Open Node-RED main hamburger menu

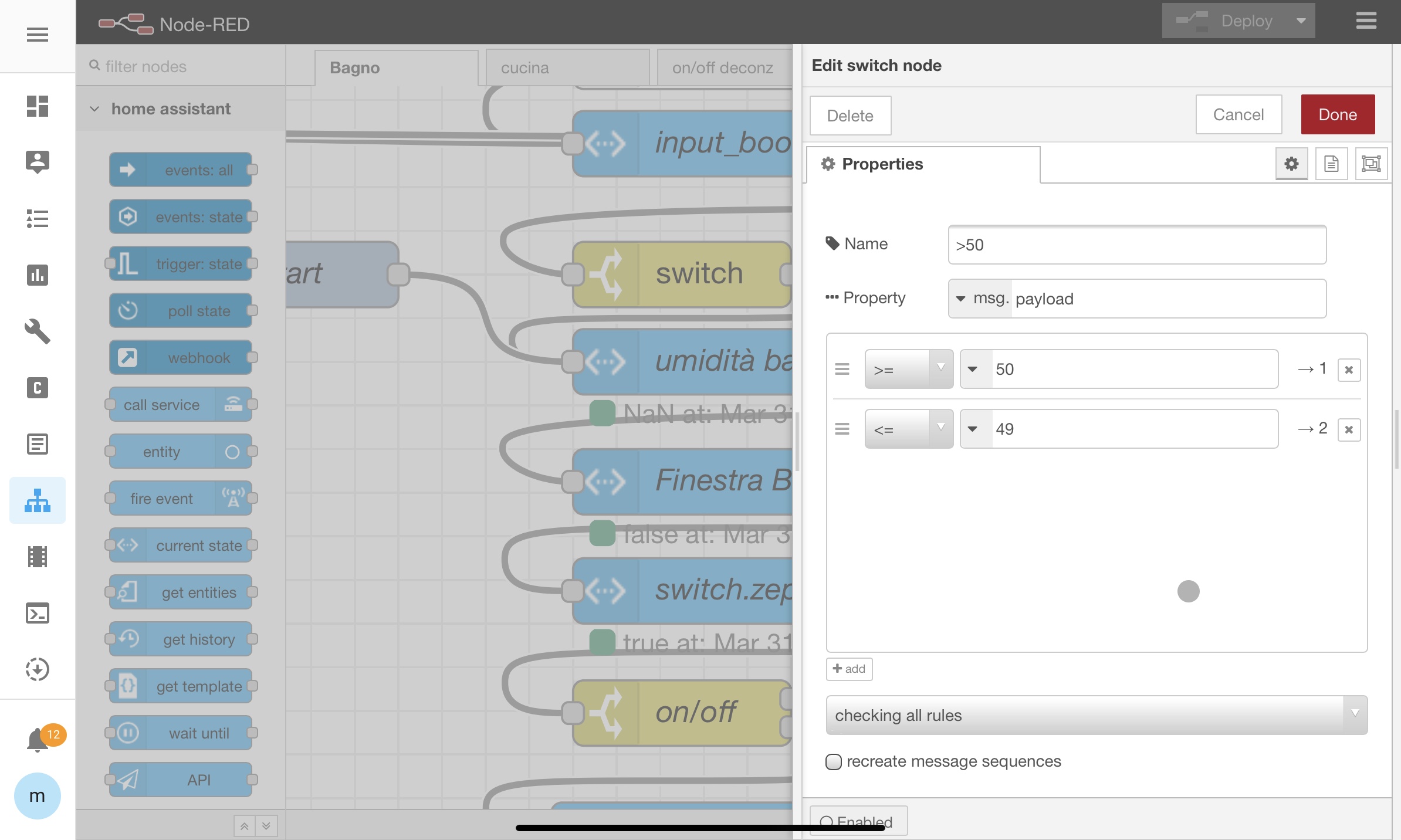(1366, 21)
